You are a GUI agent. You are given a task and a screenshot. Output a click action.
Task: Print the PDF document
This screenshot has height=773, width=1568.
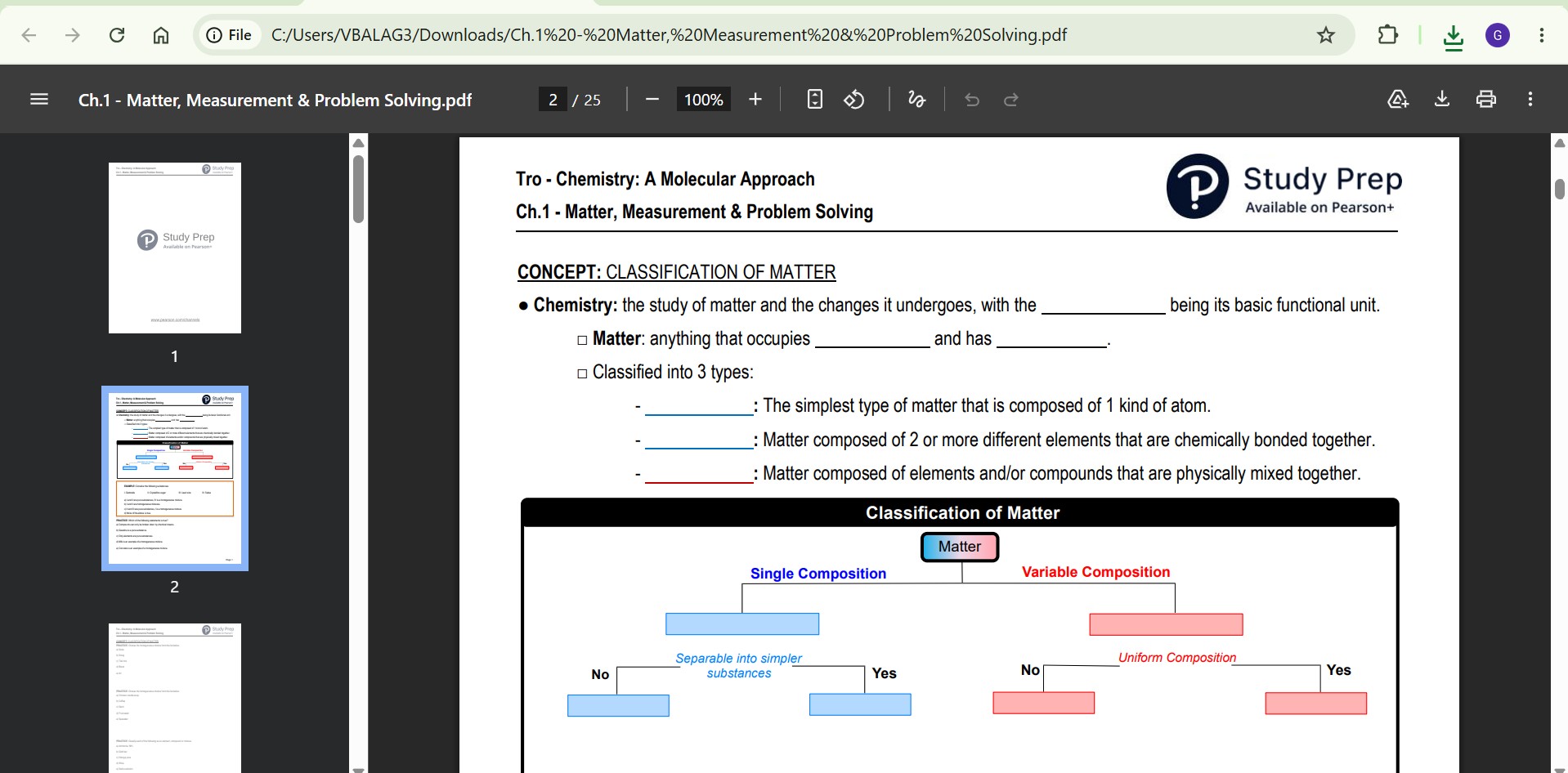tap(1486, 100)
